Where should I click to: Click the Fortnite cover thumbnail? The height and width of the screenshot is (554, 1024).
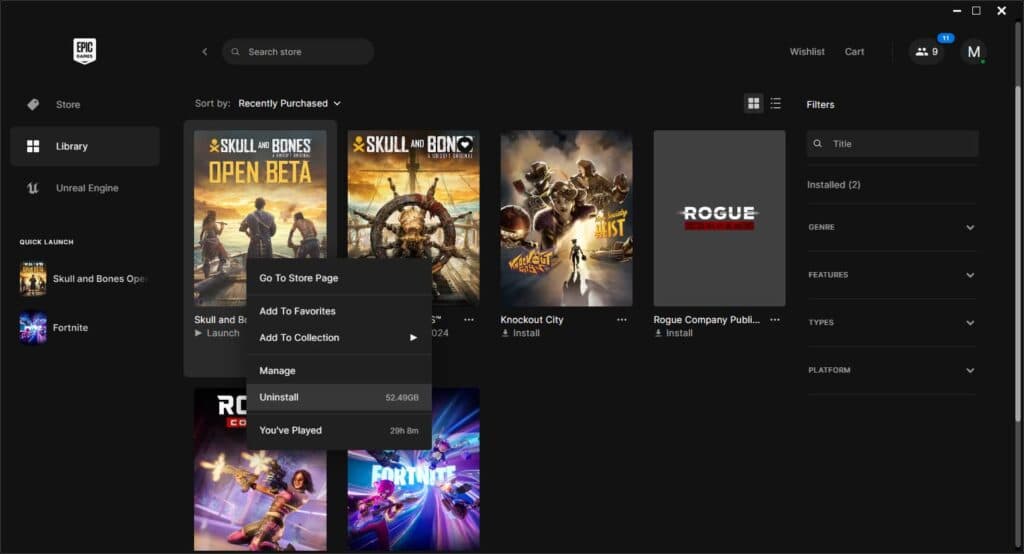pos(413,470)
